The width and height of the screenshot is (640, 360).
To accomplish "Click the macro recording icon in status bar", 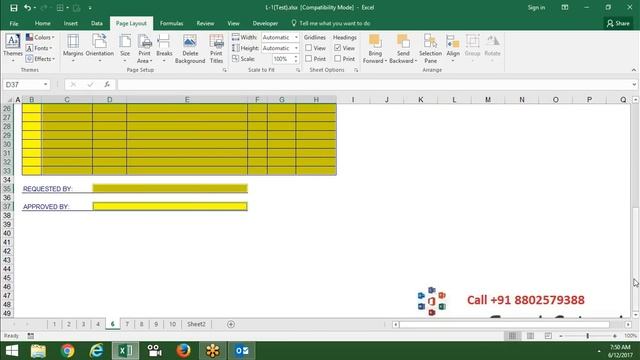I will pyautogui.click(x=31, y=336).
